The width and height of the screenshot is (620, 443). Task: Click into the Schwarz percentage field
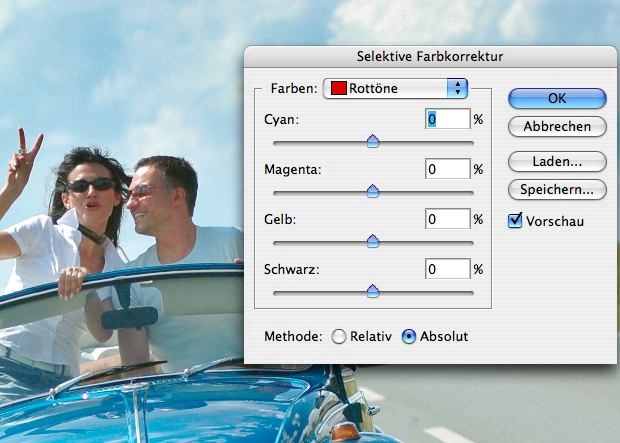point(447,269)
